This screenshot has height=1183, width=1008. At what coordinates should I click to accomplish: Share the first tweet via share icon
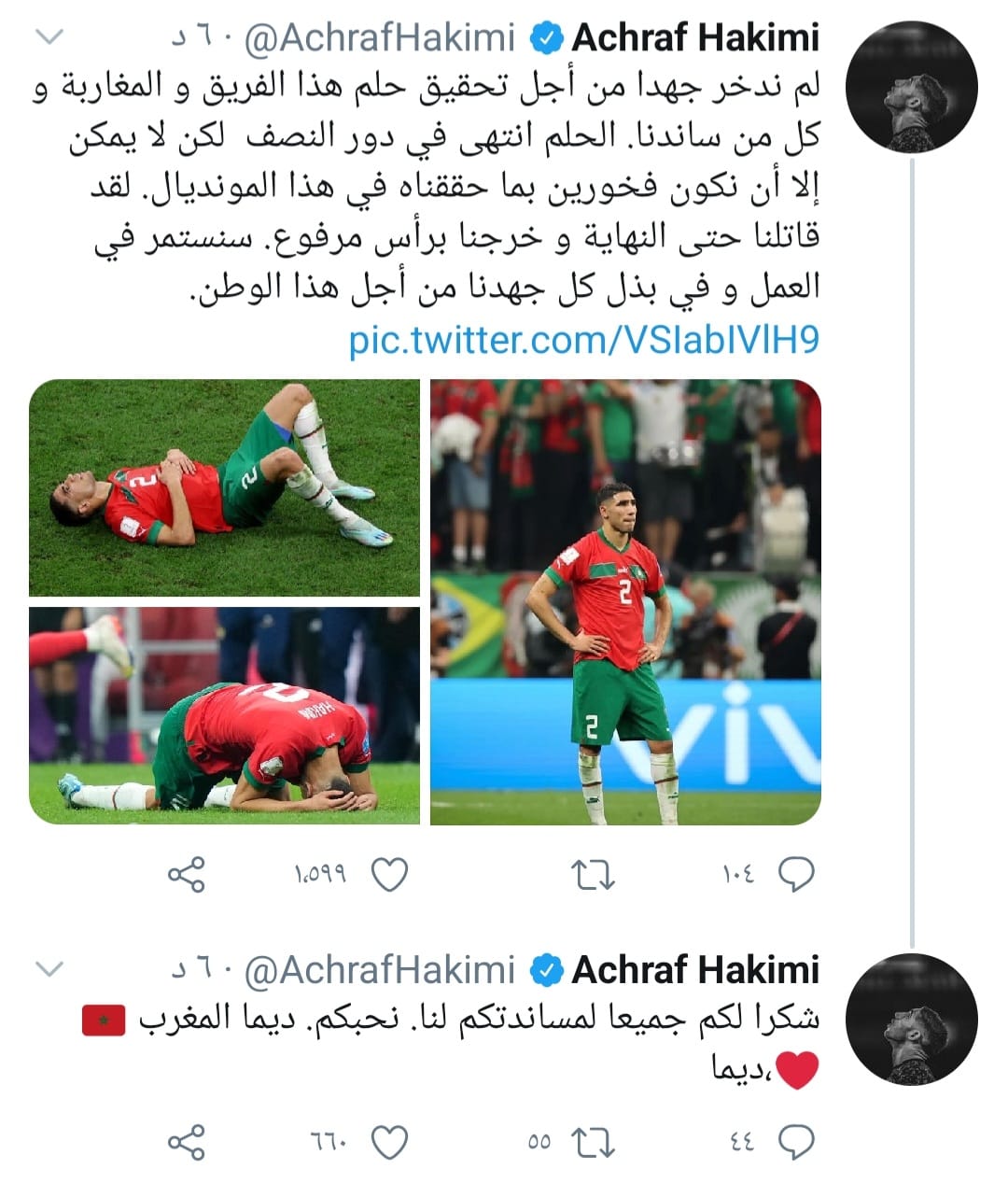pos(186,876)
